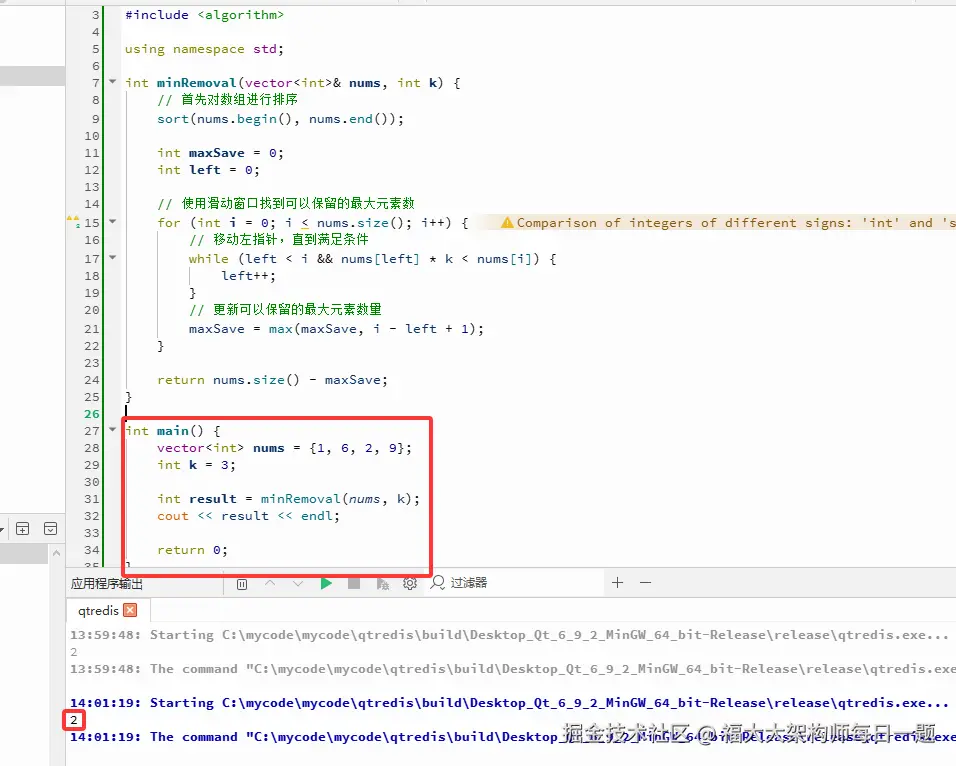
Task: Click the vector<int> nums initializer line
Action: point(284,448)
